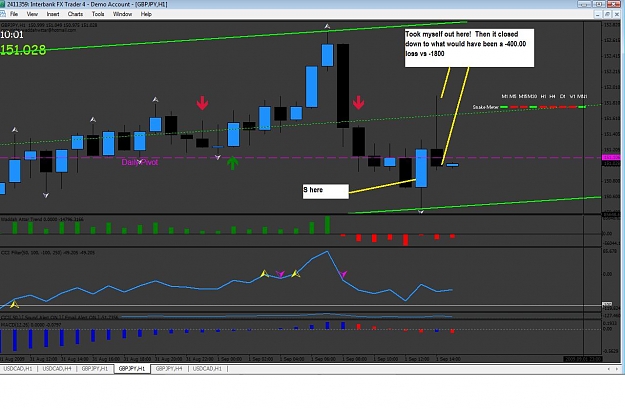Open the Help menu
This screenshot has width=625, height=409.
point(146,14)
